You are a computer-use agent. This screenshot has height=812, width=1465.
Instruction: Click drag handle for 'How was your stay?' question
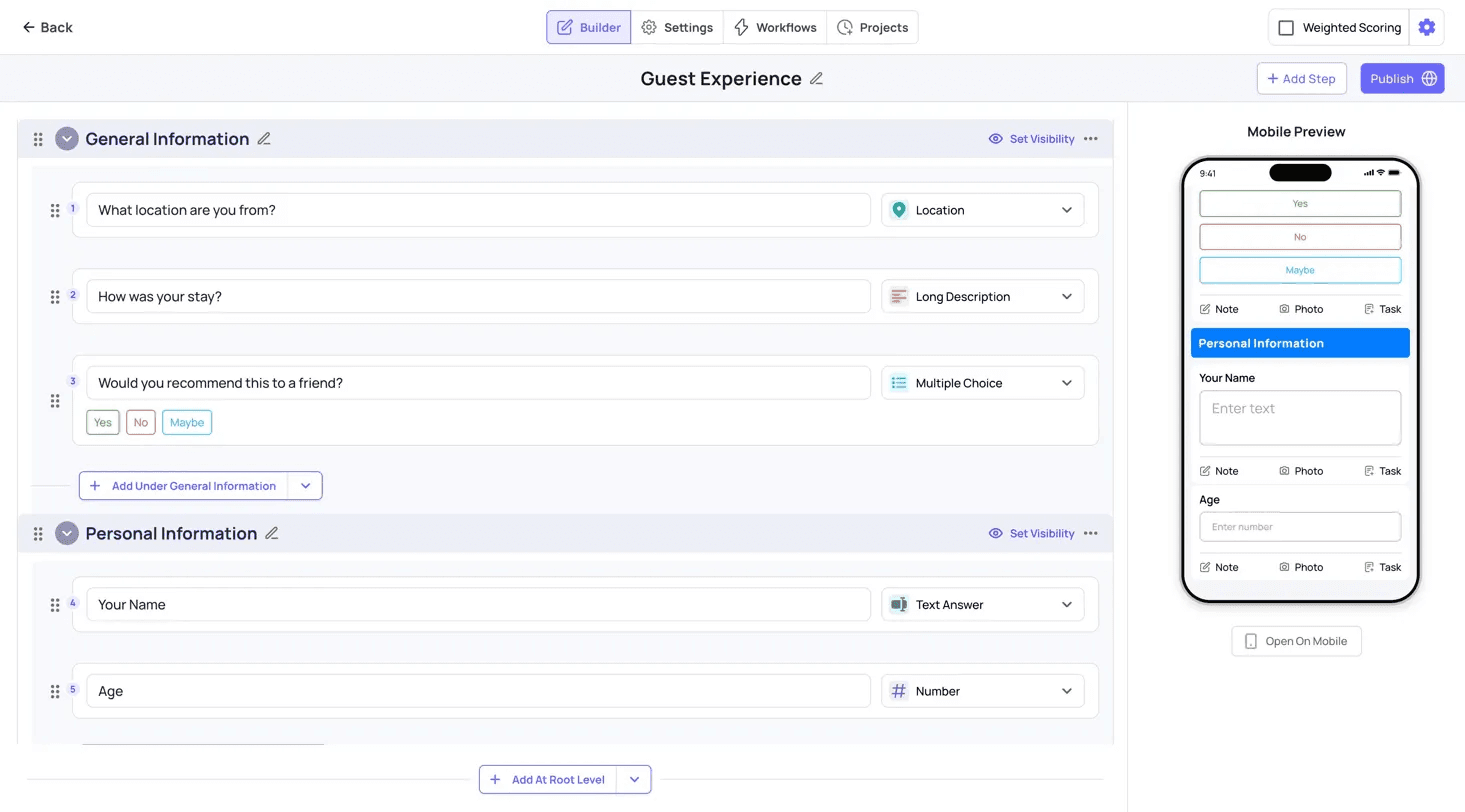click(55, 297)
